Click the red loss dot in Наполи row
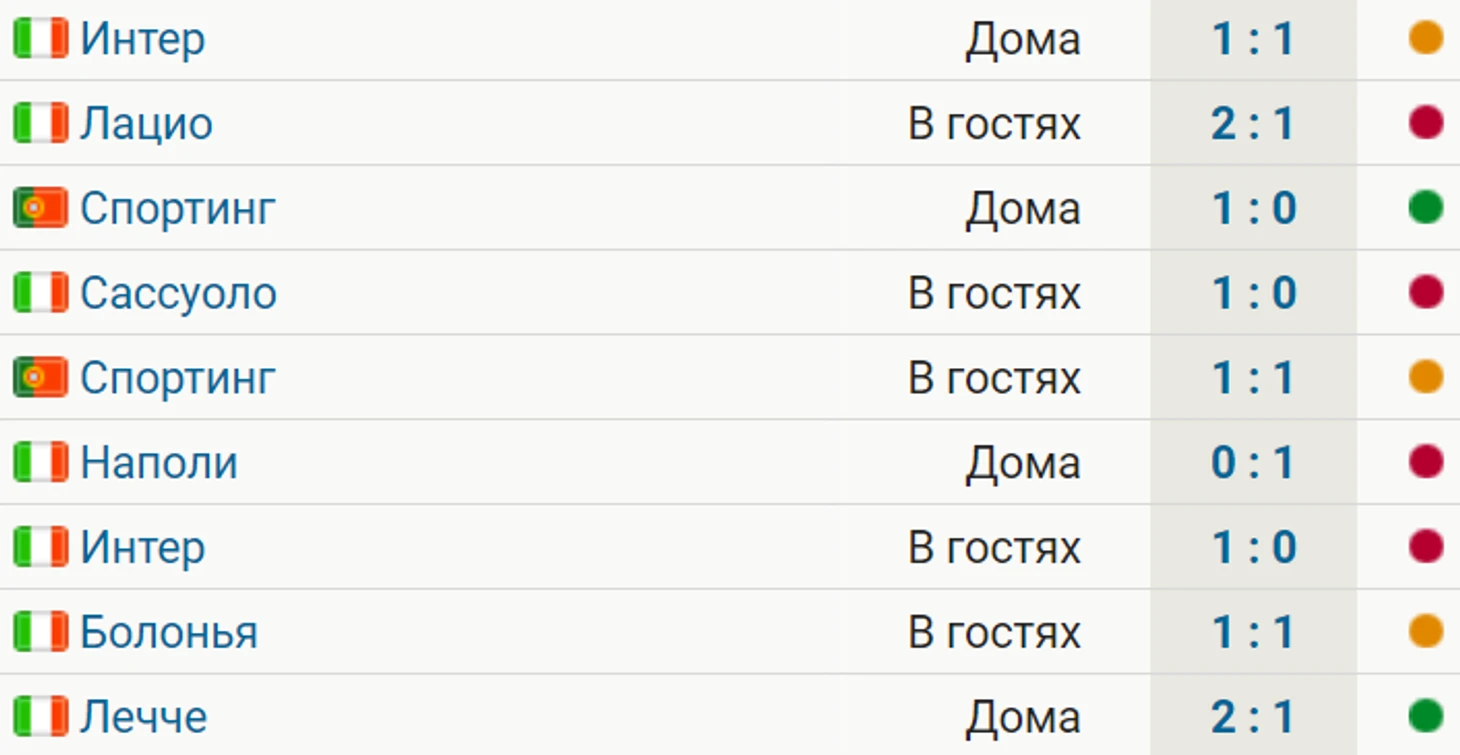 (1425, 462)
